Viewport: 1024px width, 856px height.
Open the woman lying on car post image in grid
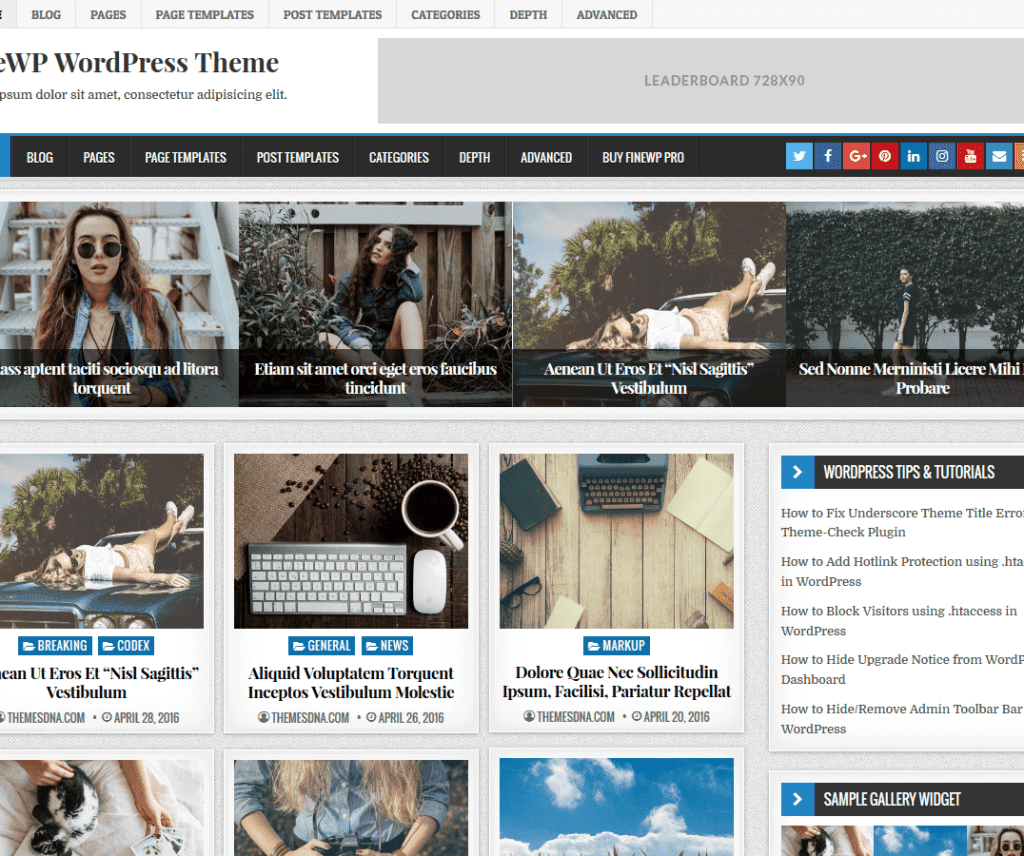(102, 541)
